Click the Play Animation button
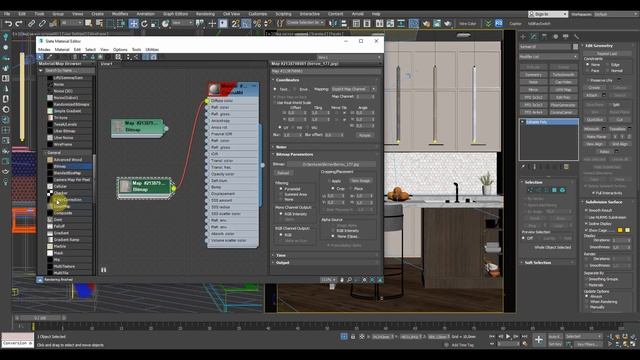 pos(508,336)
